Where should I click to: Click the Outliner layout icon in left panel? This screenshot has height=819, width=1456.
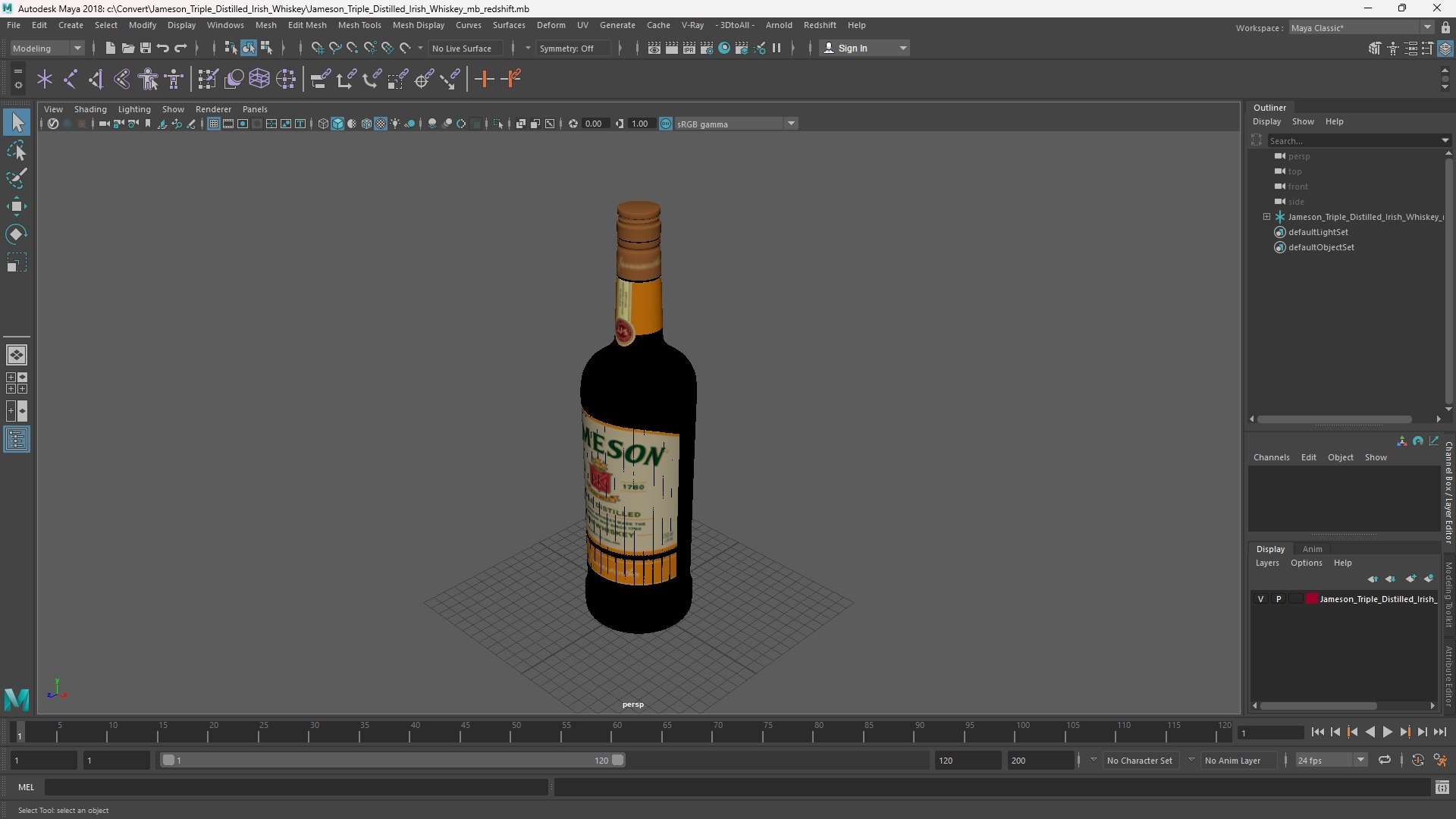17,440
